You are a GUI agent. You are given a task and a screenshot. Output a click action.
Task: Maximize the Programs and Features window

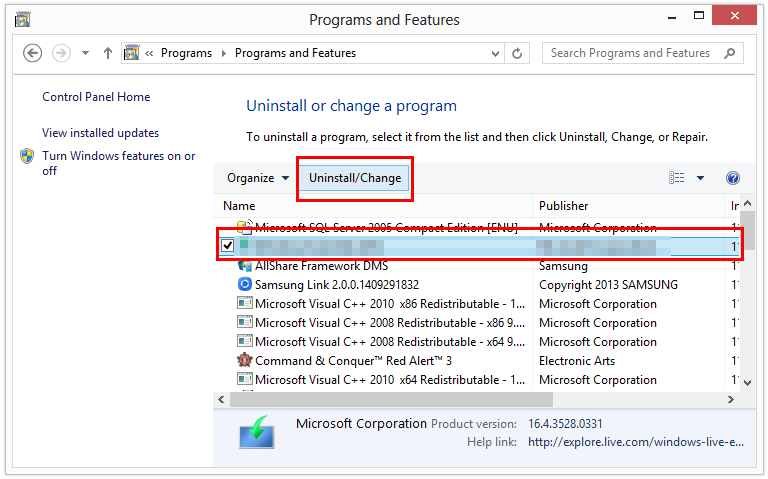699,16
